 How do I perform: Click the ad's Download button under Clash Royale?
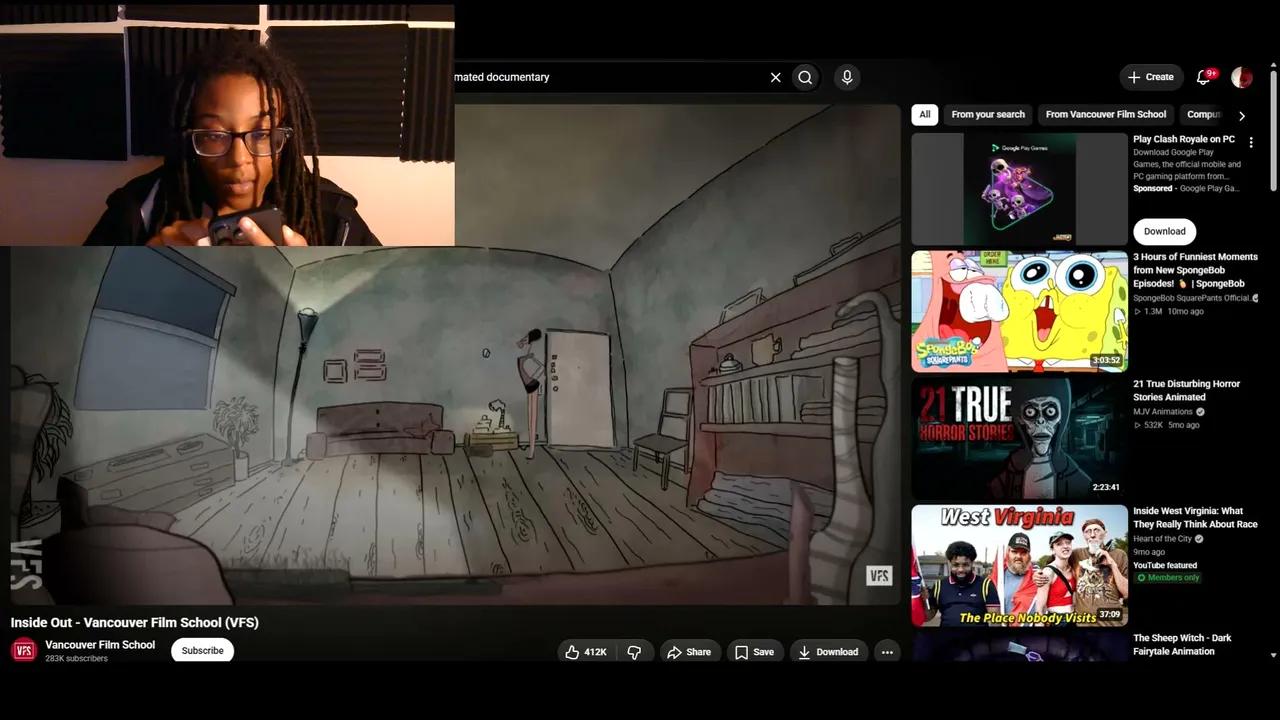[1165, 231]
